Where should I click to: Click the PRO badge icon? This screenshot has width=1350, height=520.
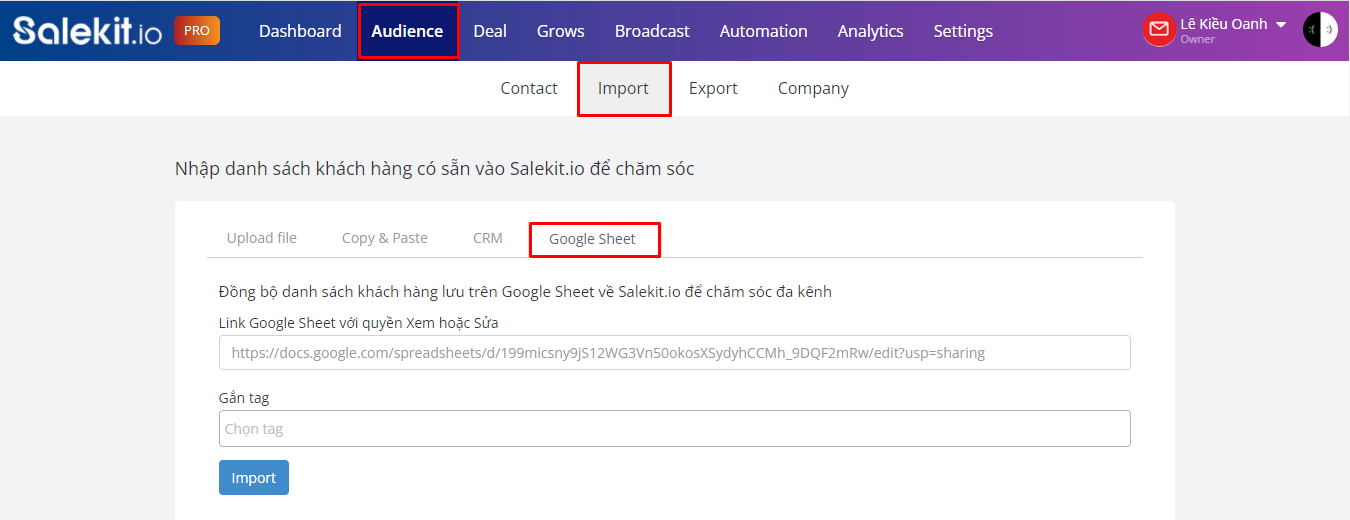[x=197, y=30]
